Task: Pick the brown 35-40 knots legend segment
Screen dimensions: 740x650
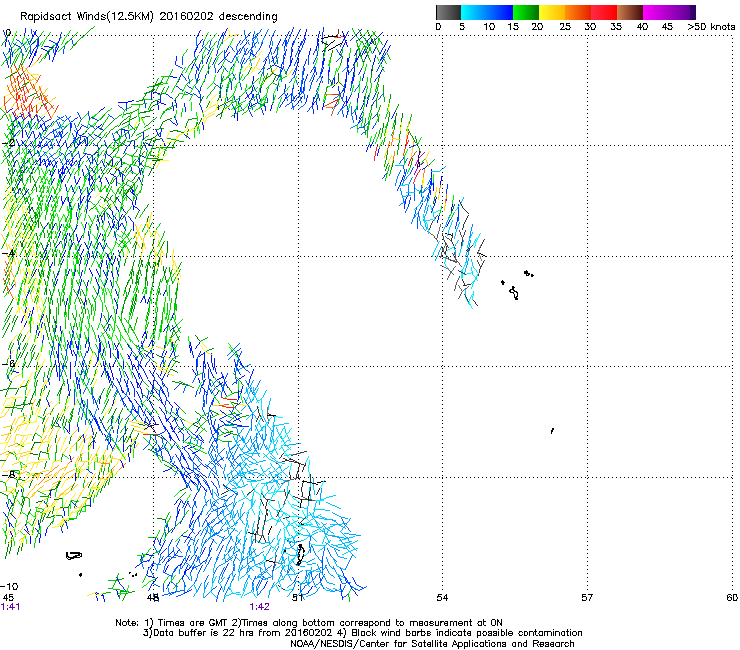Action: [630, 12]
